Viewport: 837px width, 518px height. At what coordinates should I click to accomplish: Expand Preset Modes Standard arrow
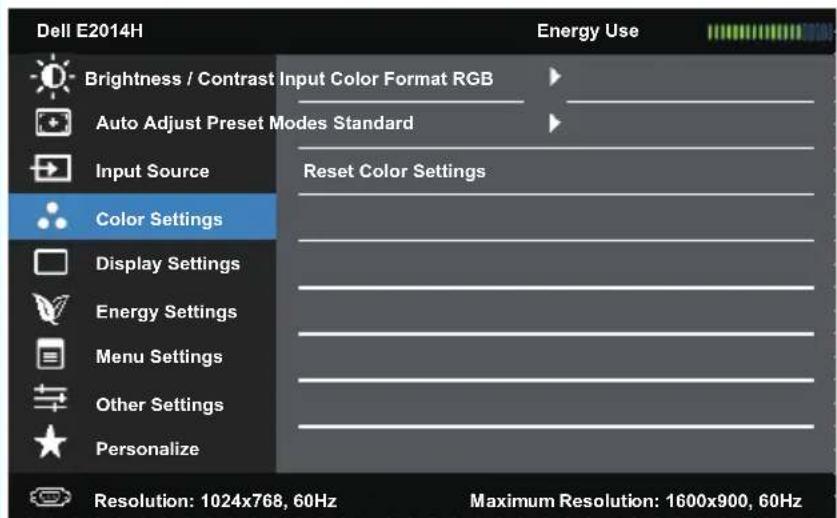click(555, 123)
